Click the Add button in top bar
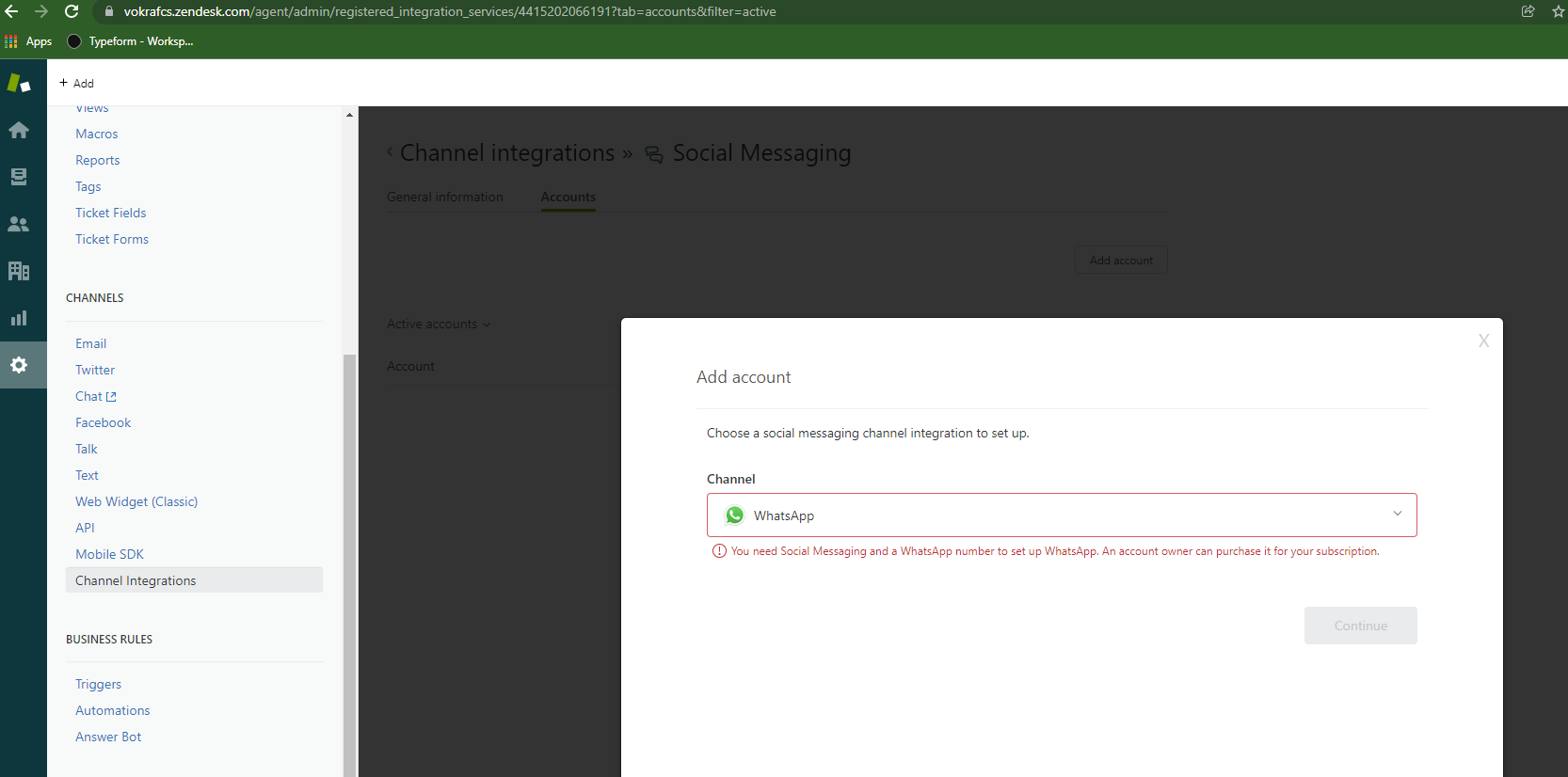1568x777 pixels. point(76,83)
